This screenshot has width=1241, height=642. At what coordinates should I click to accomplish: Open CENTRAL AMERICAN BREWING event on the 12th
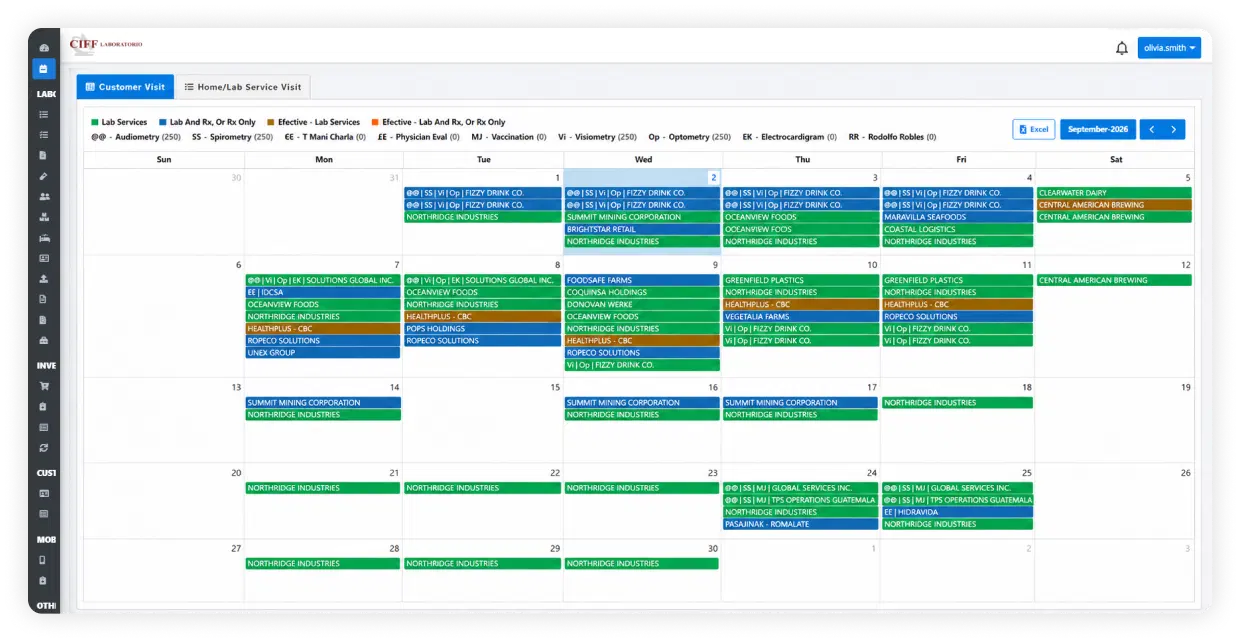(1114, 281)
